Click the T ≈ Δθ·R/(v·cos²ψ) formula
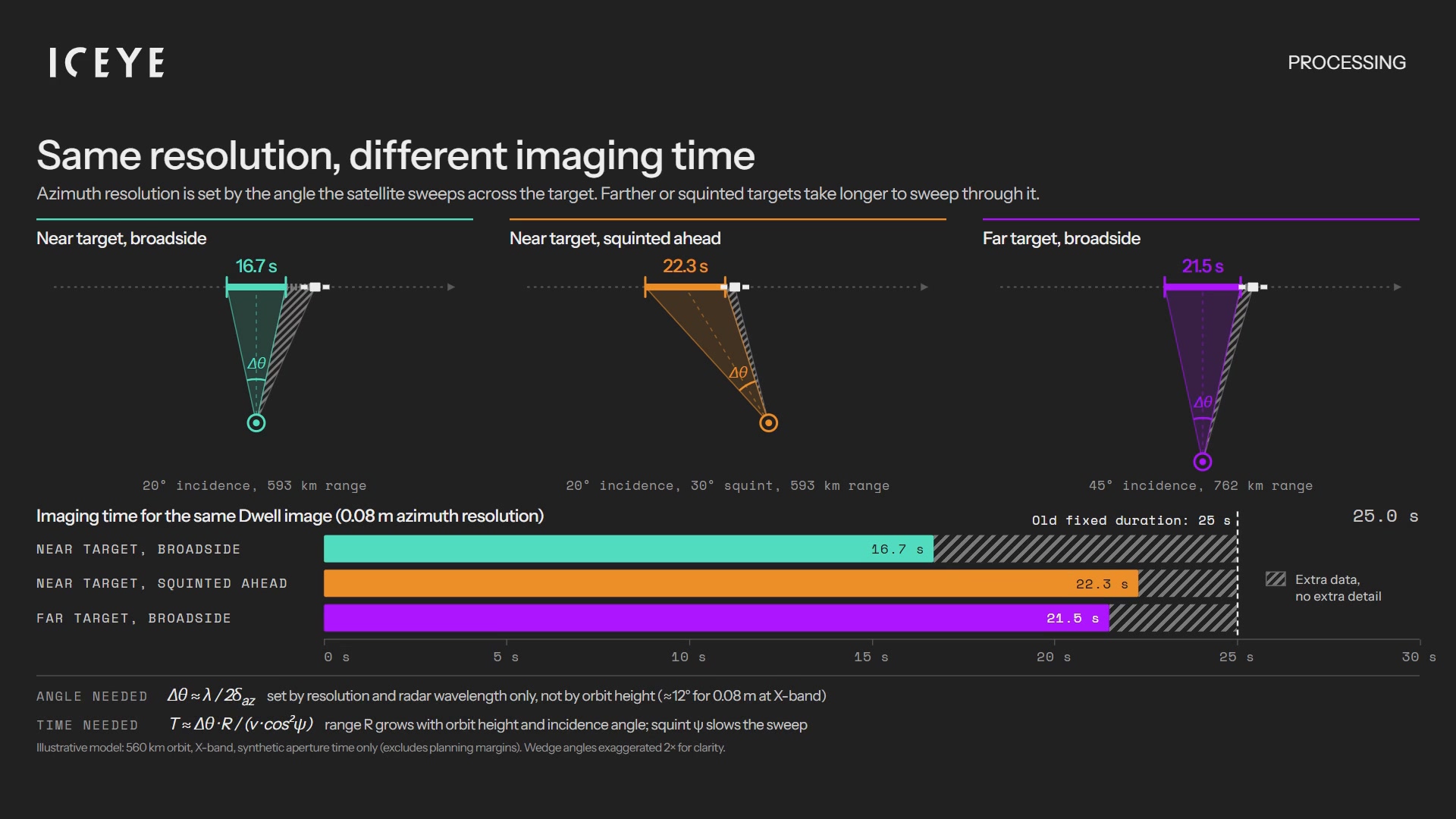 click(241, 724)
